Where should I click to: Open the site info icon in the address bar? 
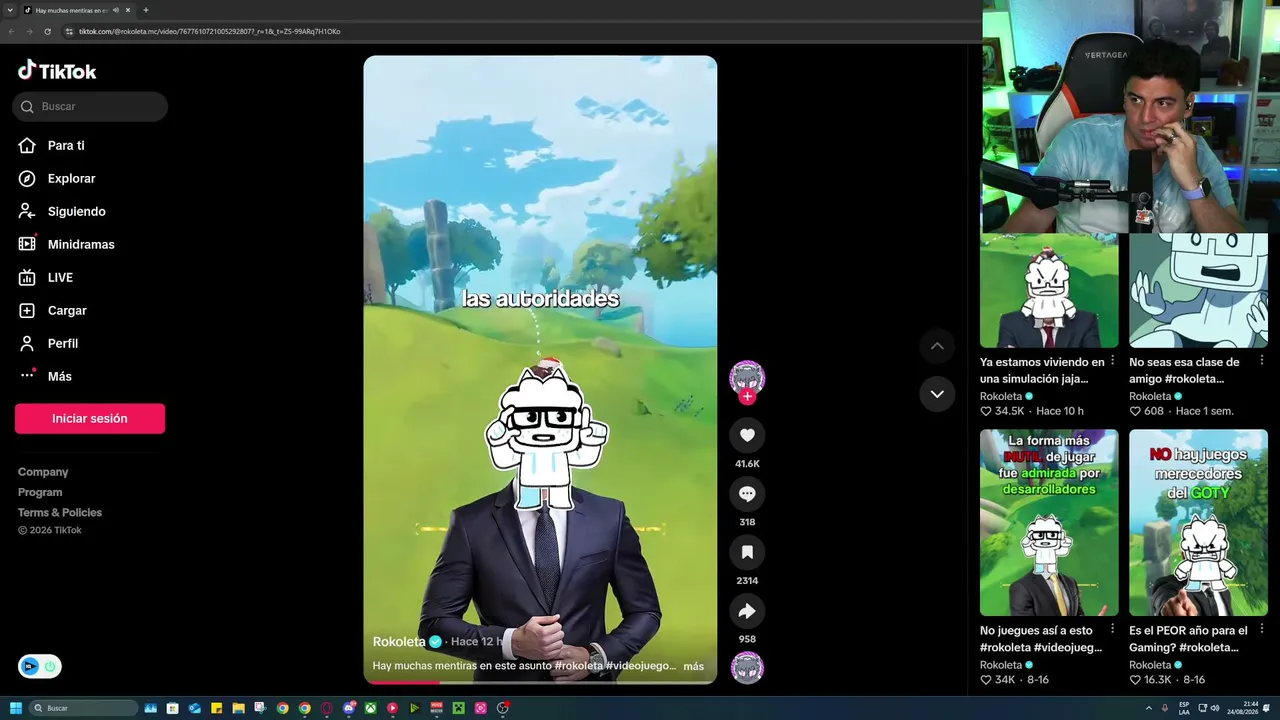coord(69,32)
